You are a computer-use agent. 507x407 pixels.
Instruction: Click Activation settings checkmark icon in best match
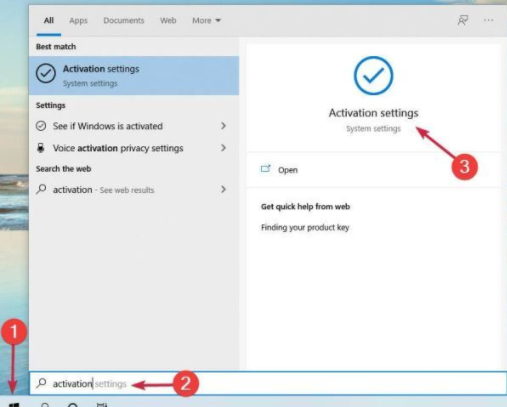[46, 73]
